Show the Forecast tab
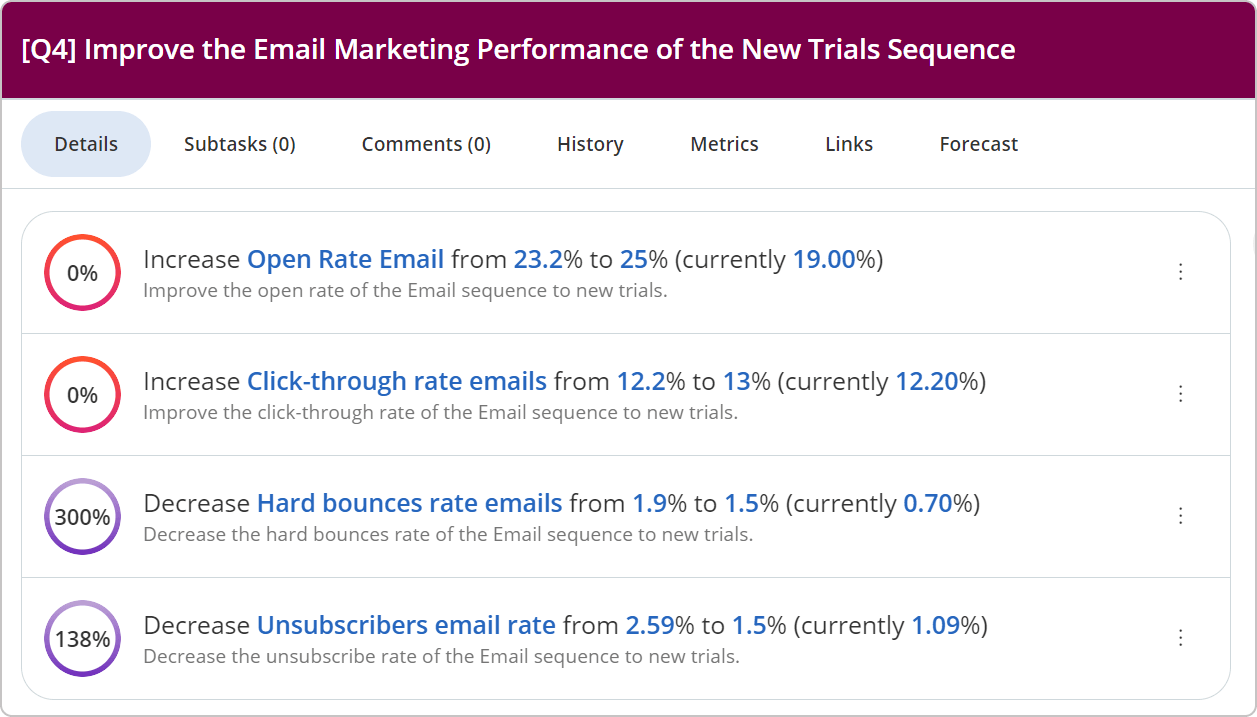Viewport: 1257px width, 717px height. tap(978, 144)
